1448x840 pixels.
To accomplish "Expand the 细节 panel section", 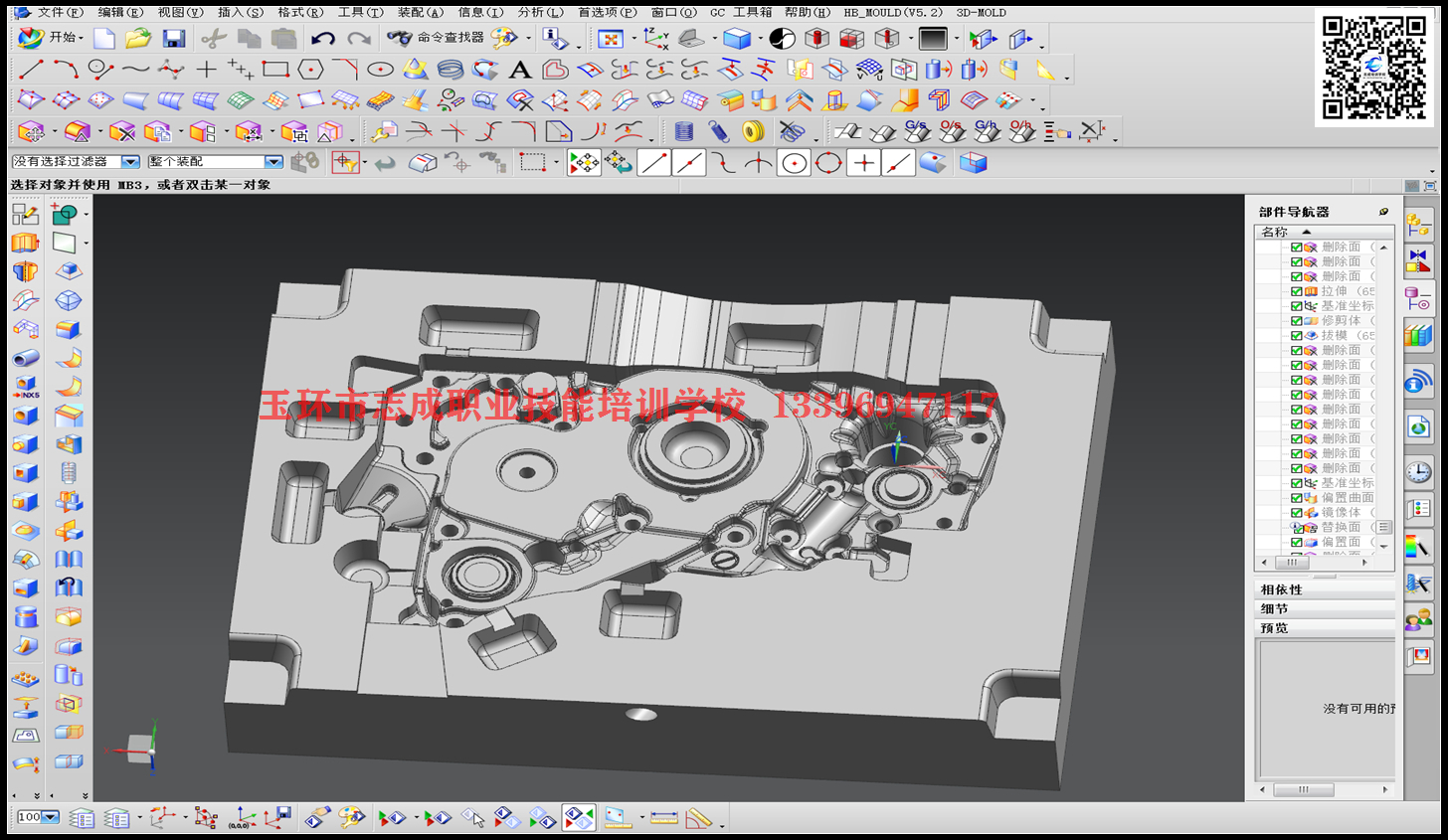I will click(1326, 608).
